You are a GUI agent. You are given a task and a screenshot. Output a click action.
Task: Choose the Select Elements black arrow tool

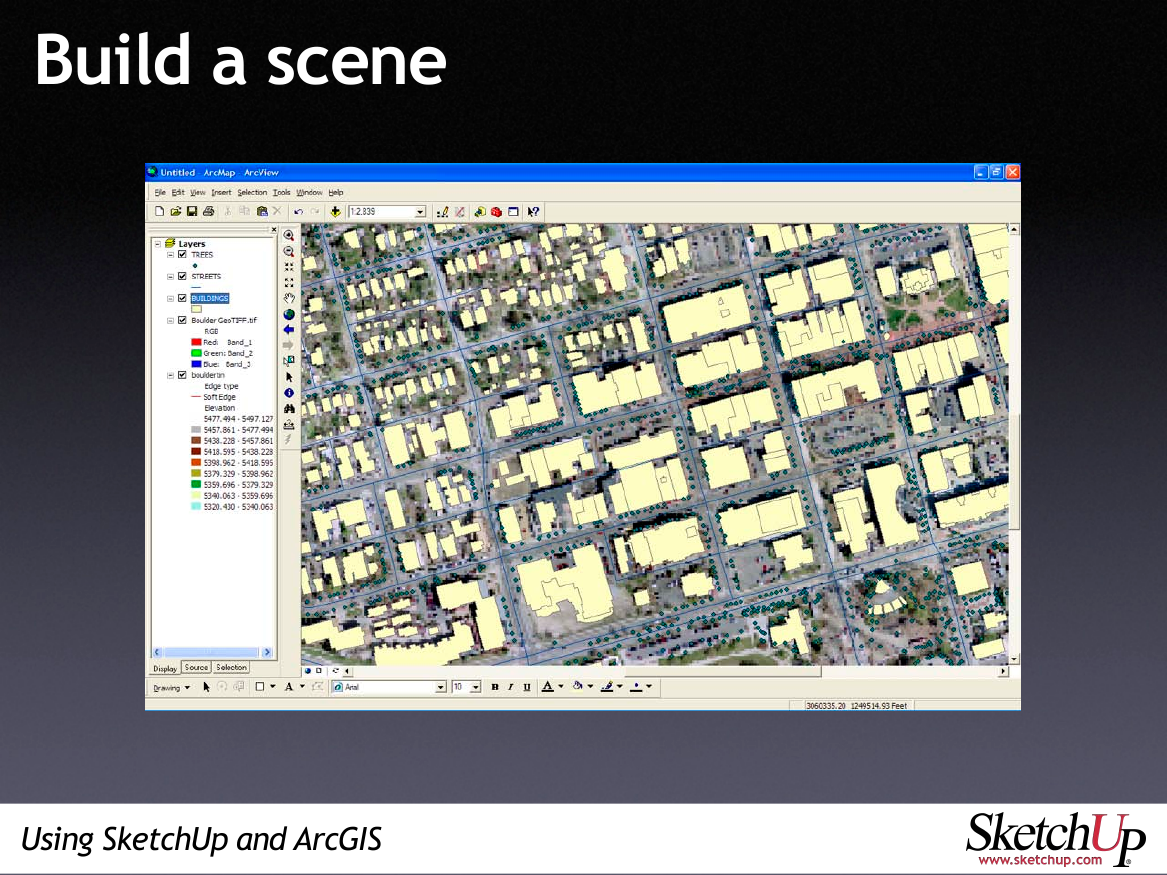click(289, 377)
